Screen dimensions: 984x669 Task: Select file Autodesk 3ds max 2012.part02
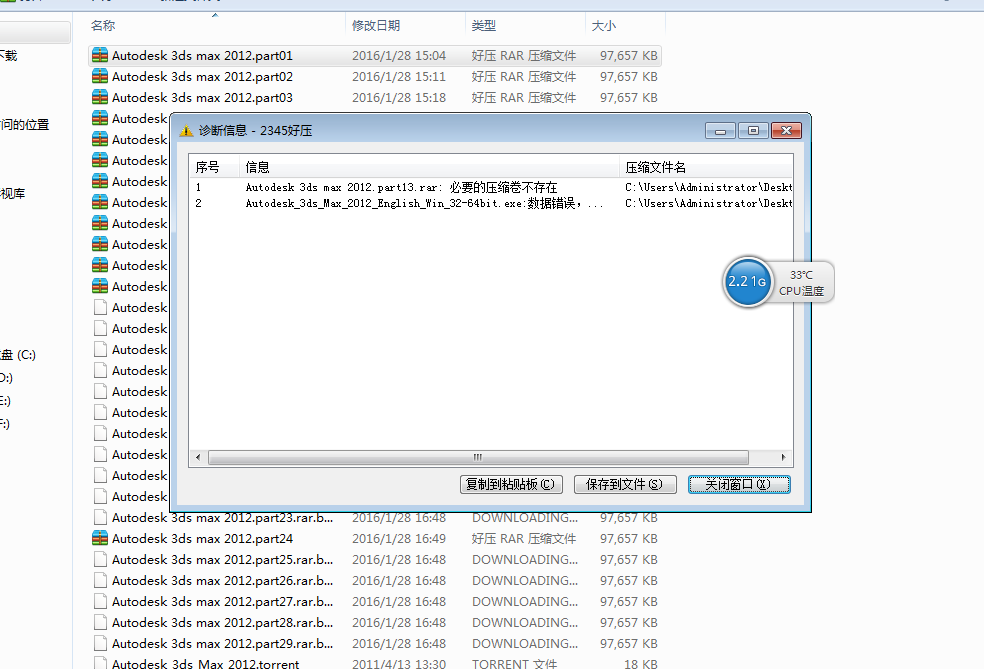(375, 77)
